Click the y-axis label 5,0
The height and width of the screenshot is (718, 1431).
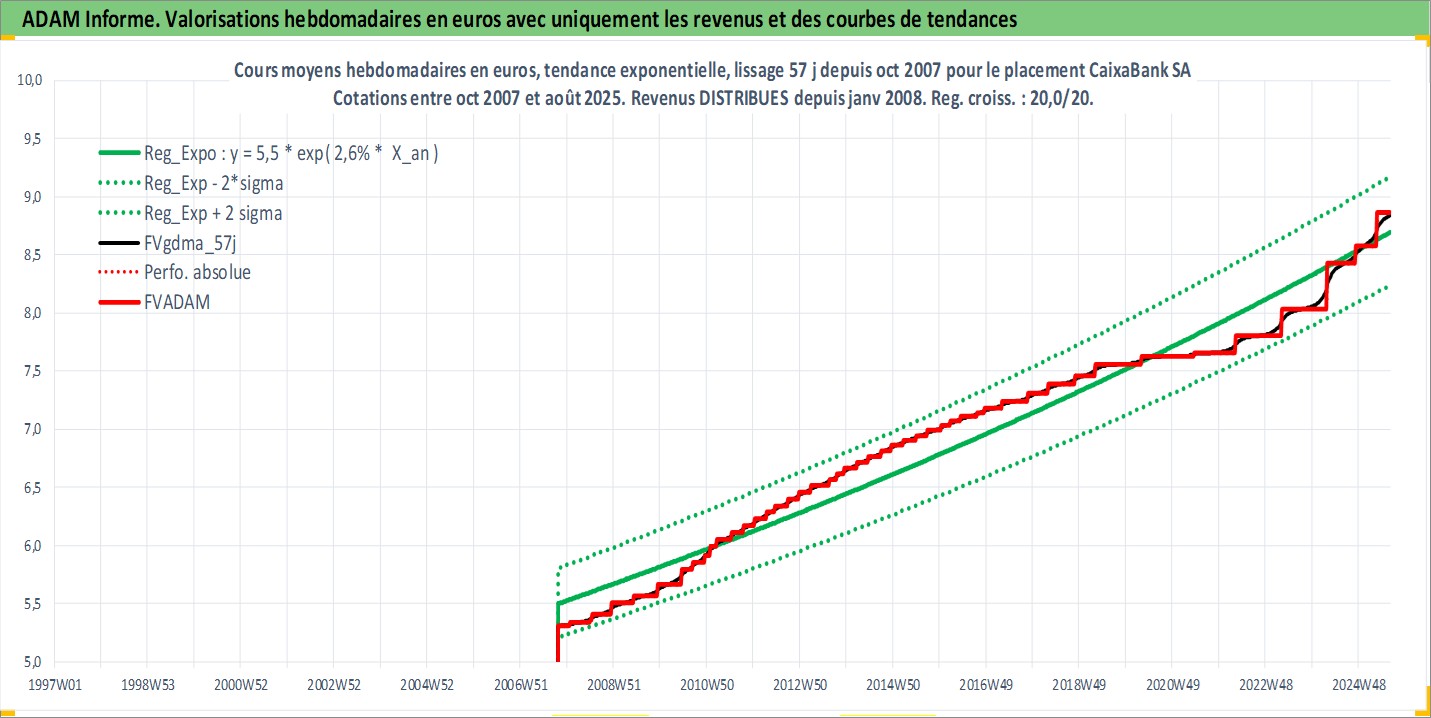[x=32, y=662]
